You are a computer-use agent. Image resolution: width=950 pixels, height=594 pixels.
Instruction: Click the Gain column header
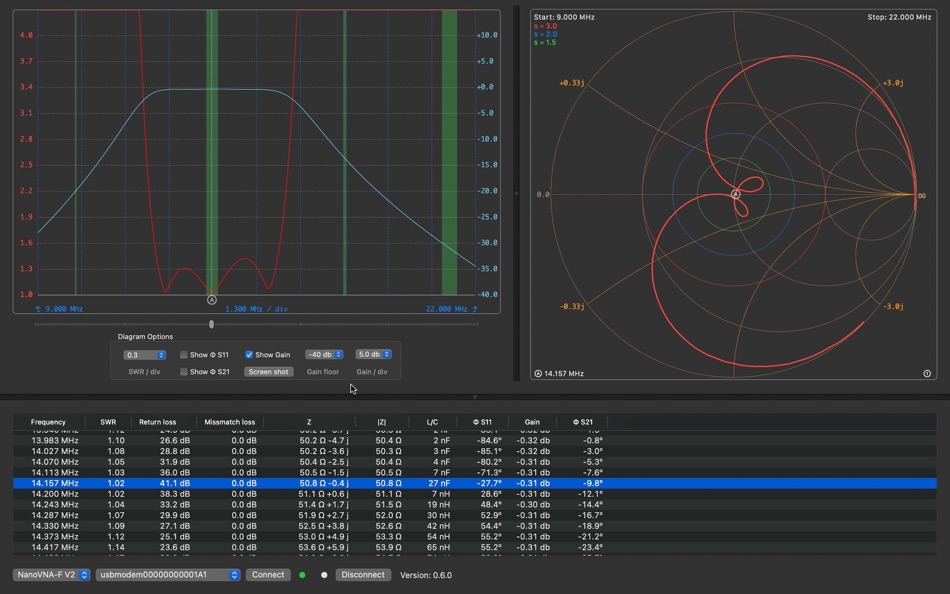(532, 422)
